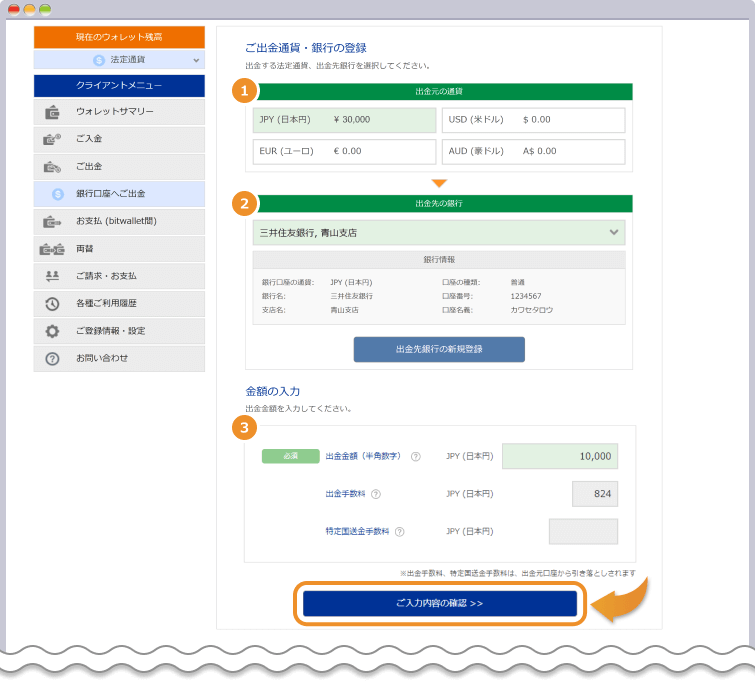Click account holder カワセタロウ text
This screenshot has width=755, height=683.
(x=532, y=311)
